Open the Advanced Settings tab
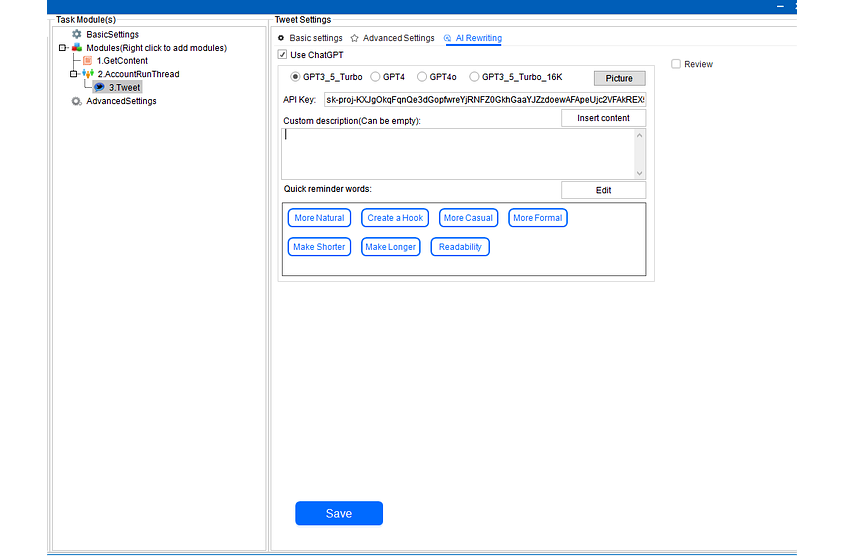Screen dimensions: 844x560 (398, 39)
